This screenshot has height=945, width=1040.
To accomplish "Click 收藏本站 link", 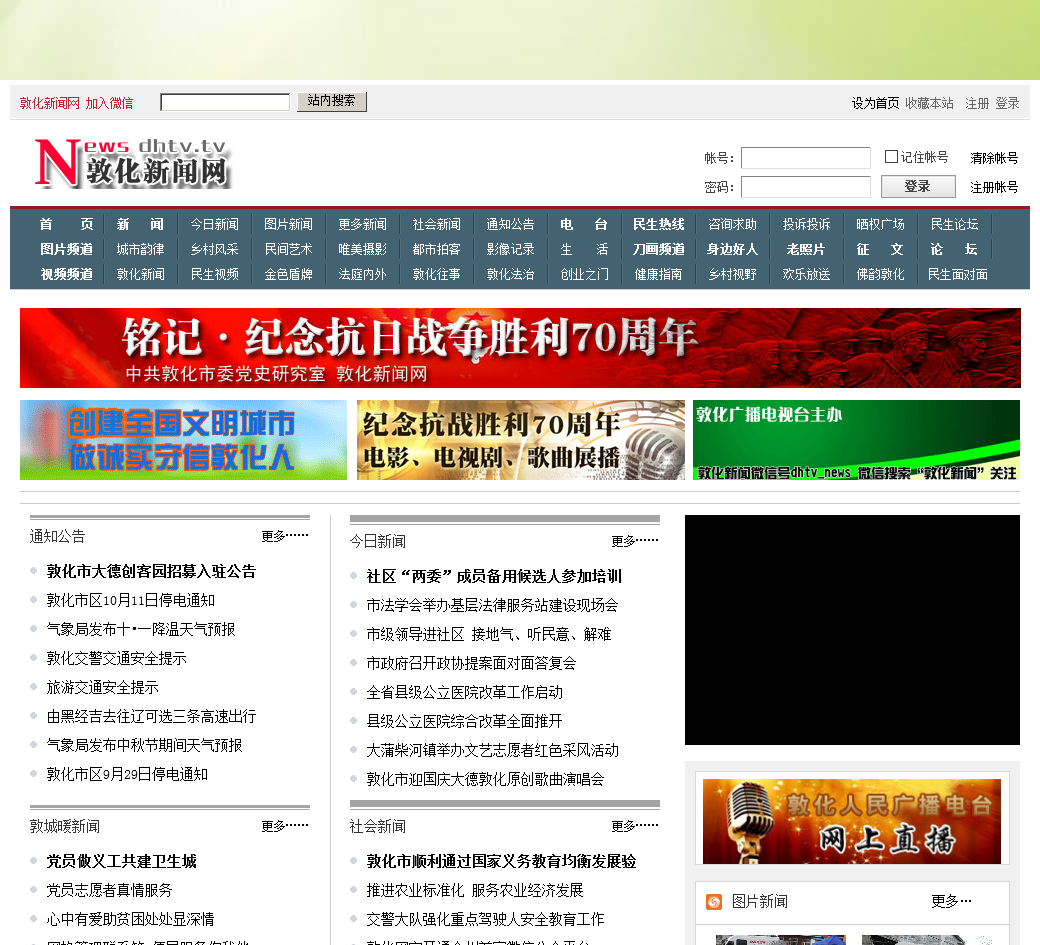I will click(929, 103).
